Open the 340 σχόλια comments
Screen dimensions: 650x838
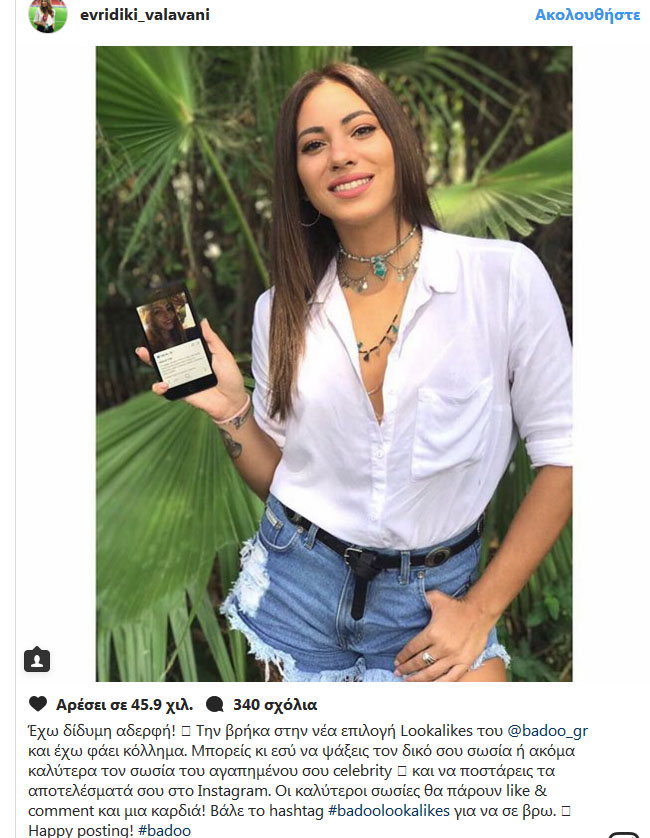click(275, 704)
